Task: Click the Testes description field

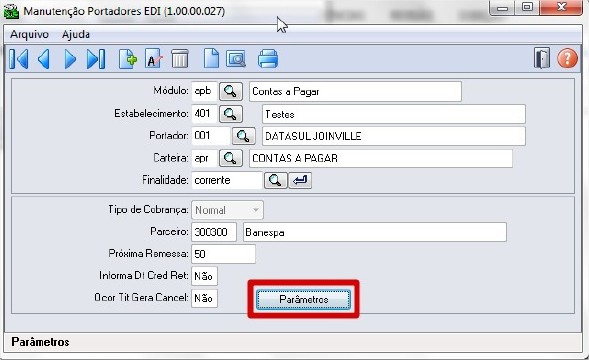Action: (394, 114)
